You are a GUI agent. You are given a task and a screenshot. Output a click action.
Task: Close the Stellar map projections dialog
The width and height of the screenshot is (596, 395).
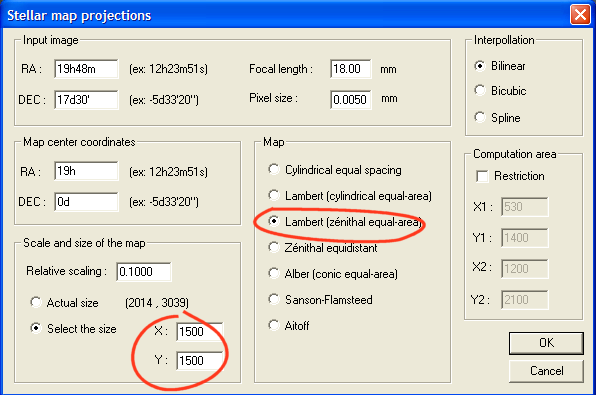pyautogui.click(x=580, y=15)
